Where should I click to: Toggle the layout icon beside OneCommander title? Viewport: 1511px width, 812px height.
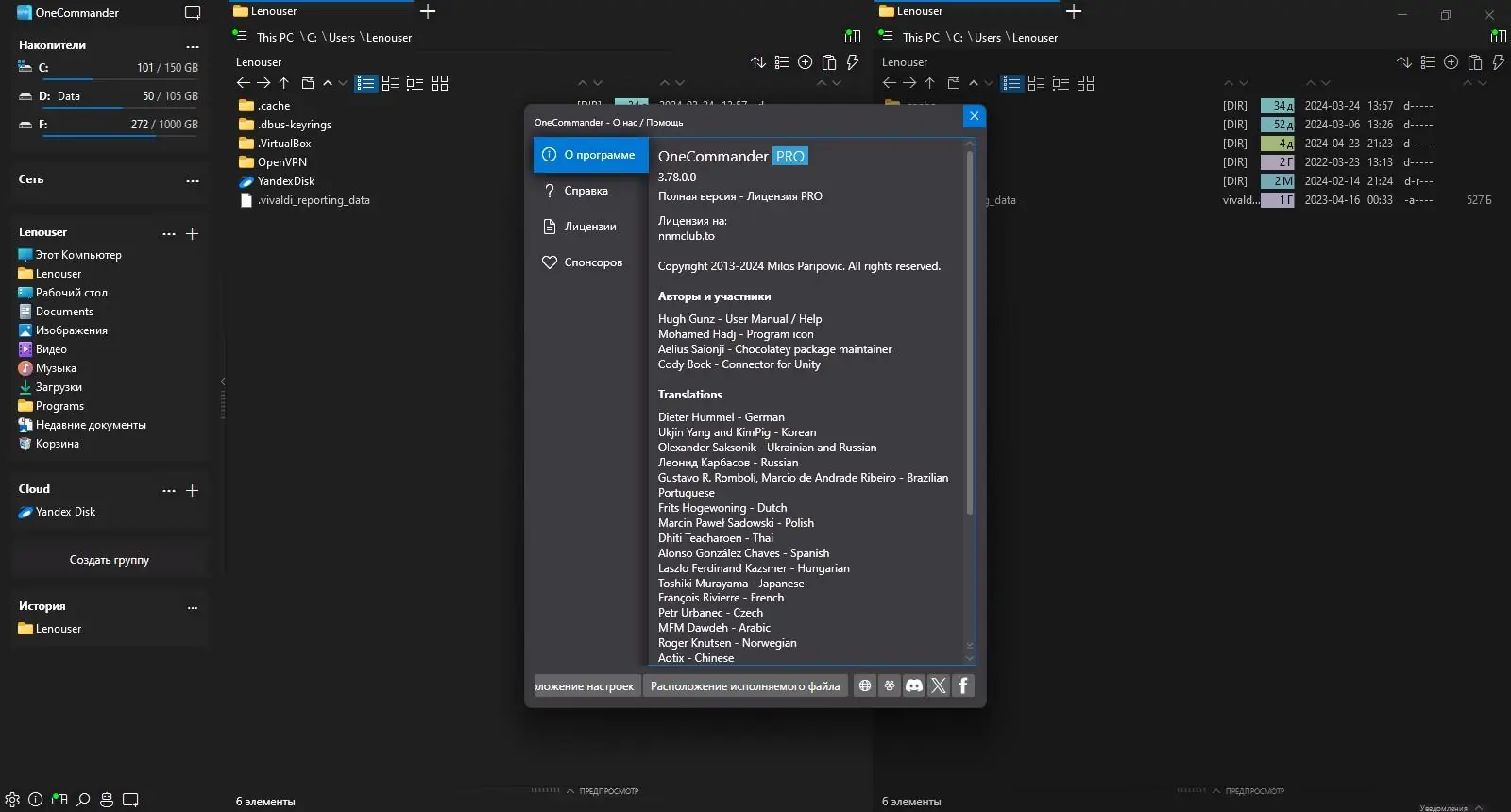pos(193,13)
